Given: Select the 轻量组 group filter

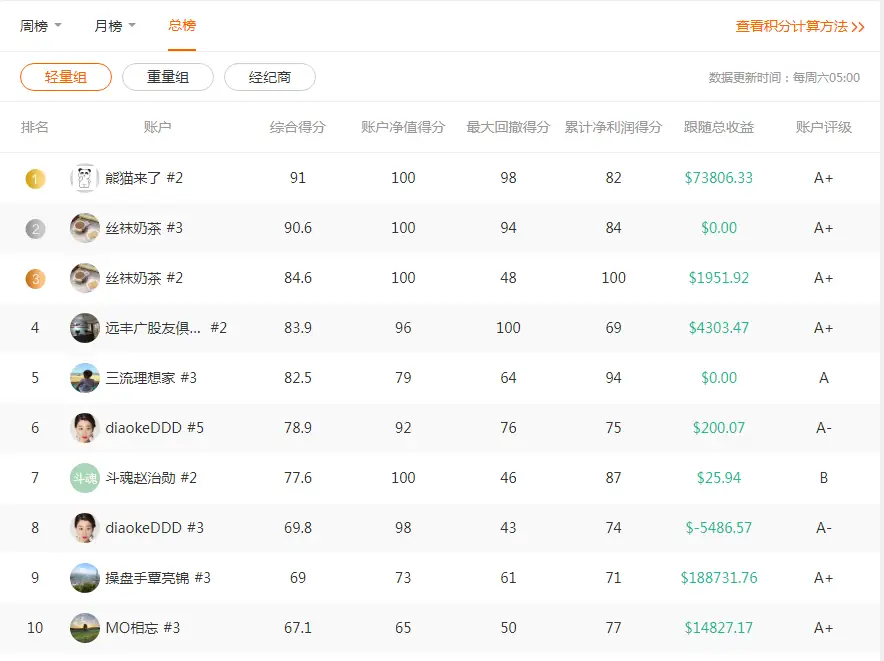Looking at the screenshot, I should click(x=66, y=77).
